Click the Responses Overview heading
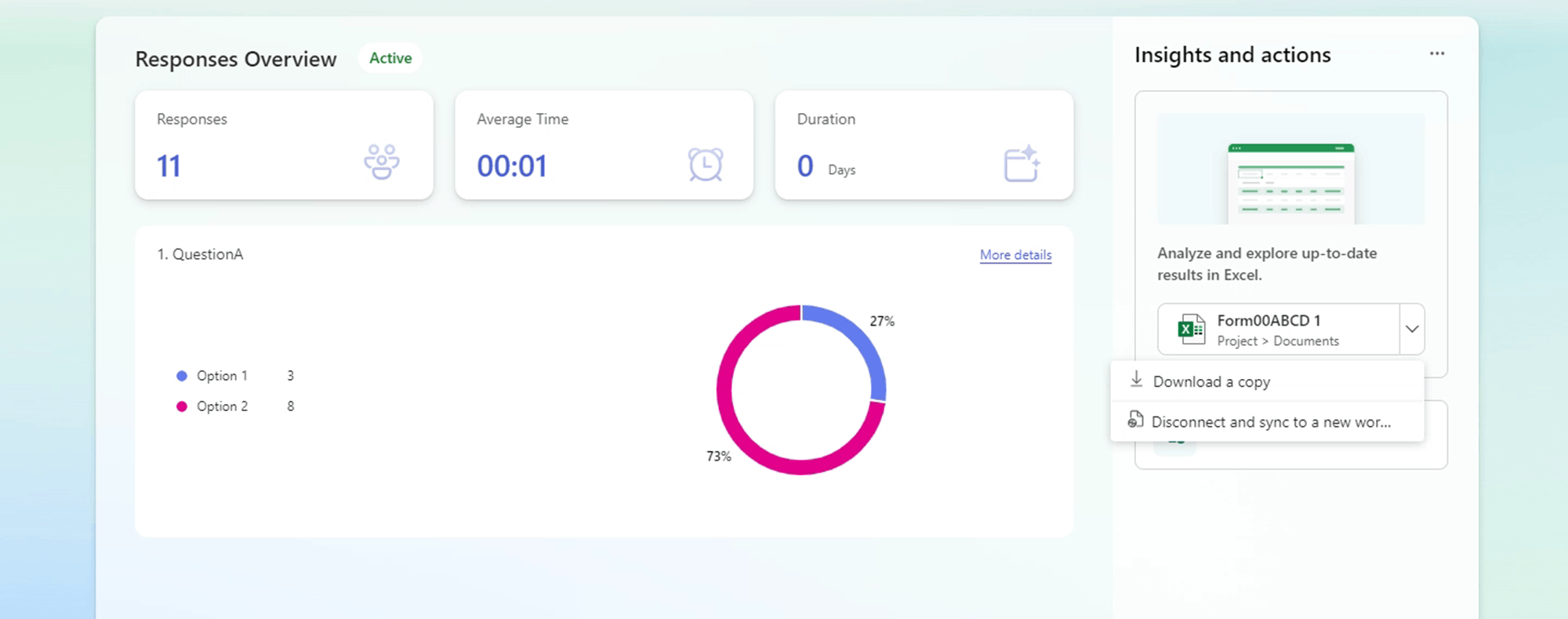 pyautogui.click(x=236, y=59)
